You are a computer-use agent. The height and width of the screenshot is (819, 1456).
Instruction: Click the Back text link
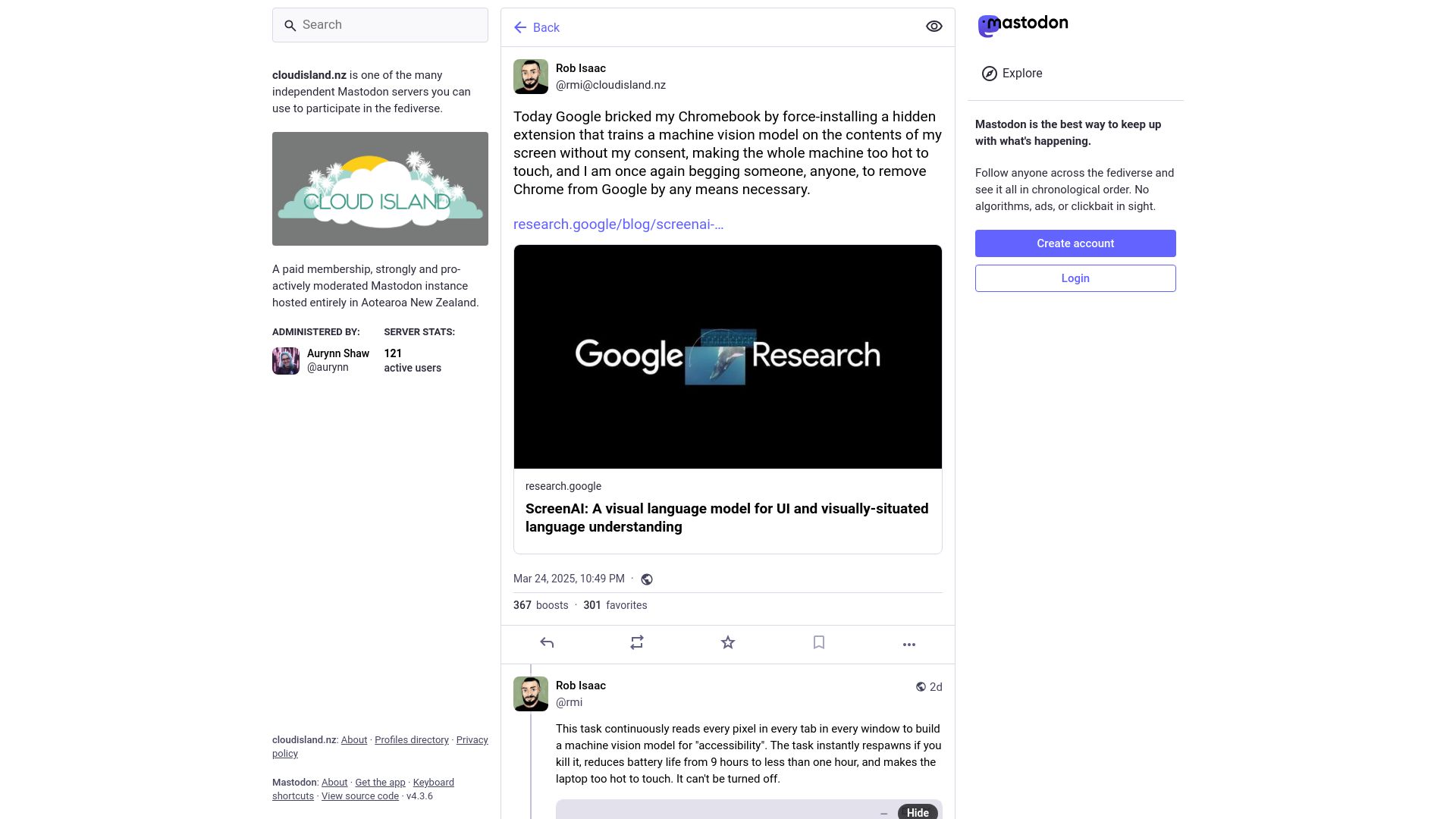pyautogui.click(x=546, y=28)
